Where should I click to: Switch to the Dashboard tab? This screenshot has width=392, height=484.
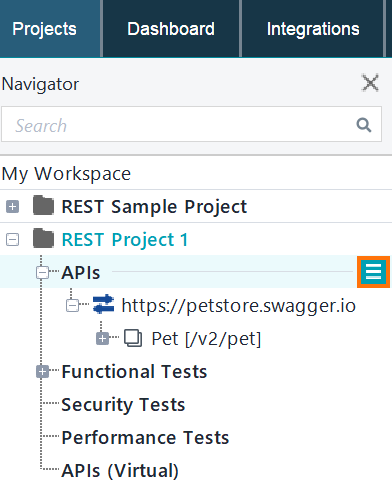pyautogui.click(x=171, y=29)
